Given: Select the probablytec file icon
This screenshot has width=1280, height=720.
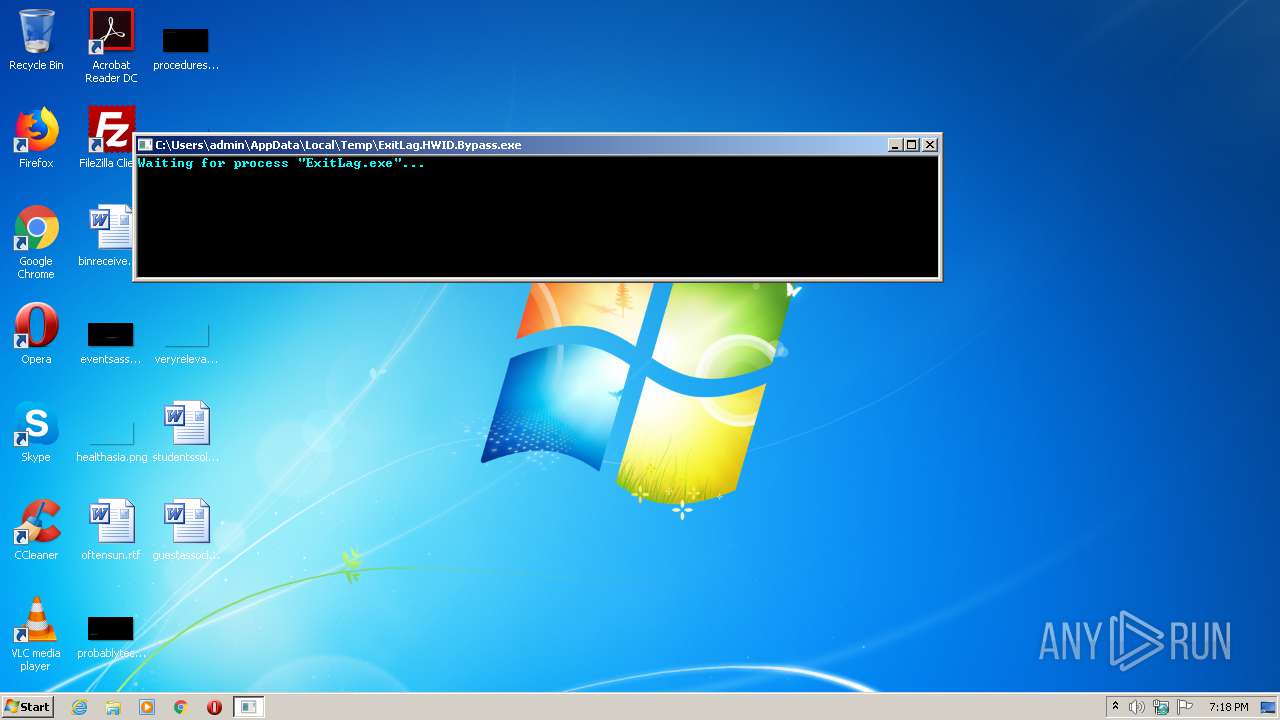Looking at the screenshot, I should pyautogui.click(x=111, y=636).
